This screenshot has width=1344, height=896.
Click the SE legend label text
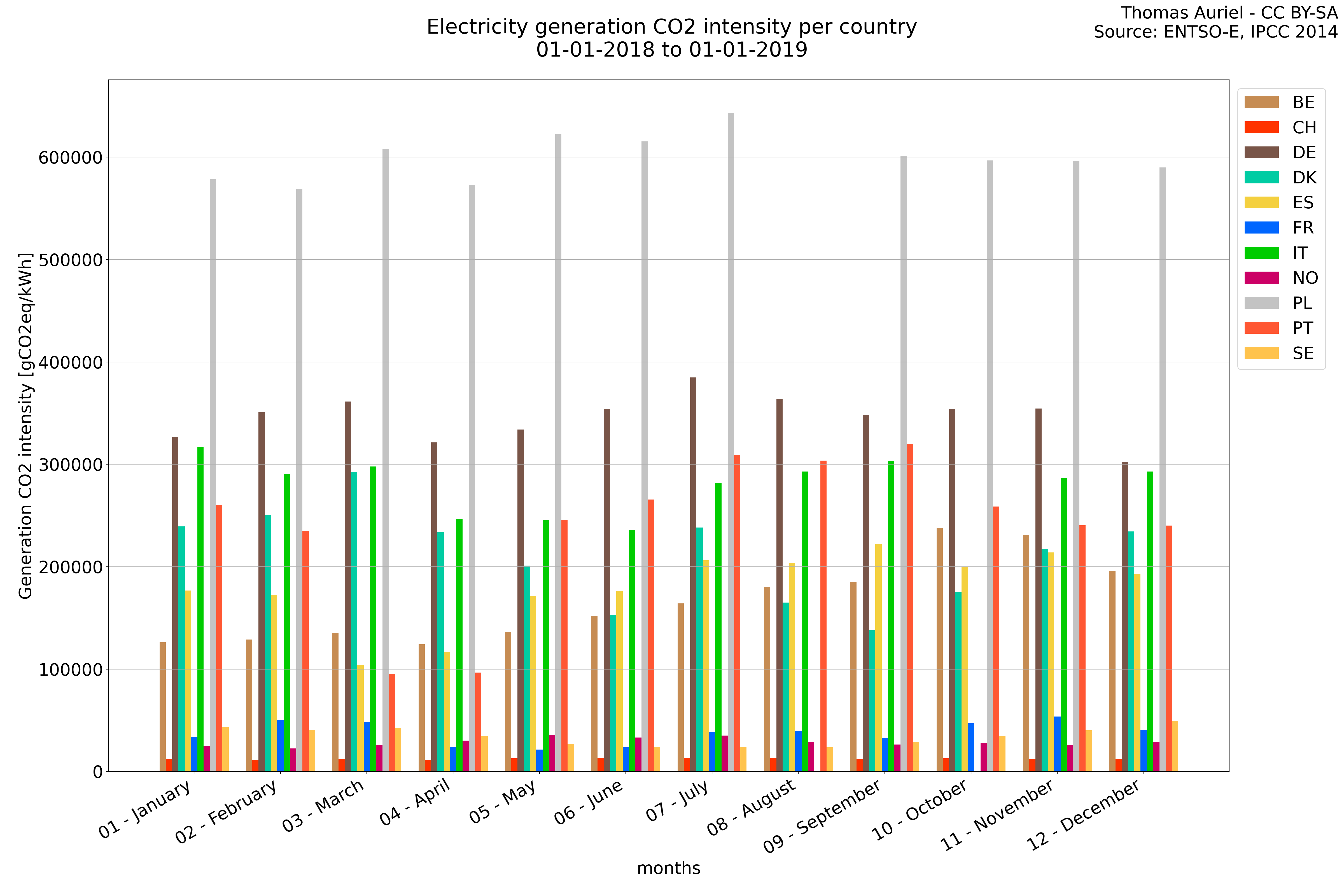pyautogui.click(x=1303, y=354)
